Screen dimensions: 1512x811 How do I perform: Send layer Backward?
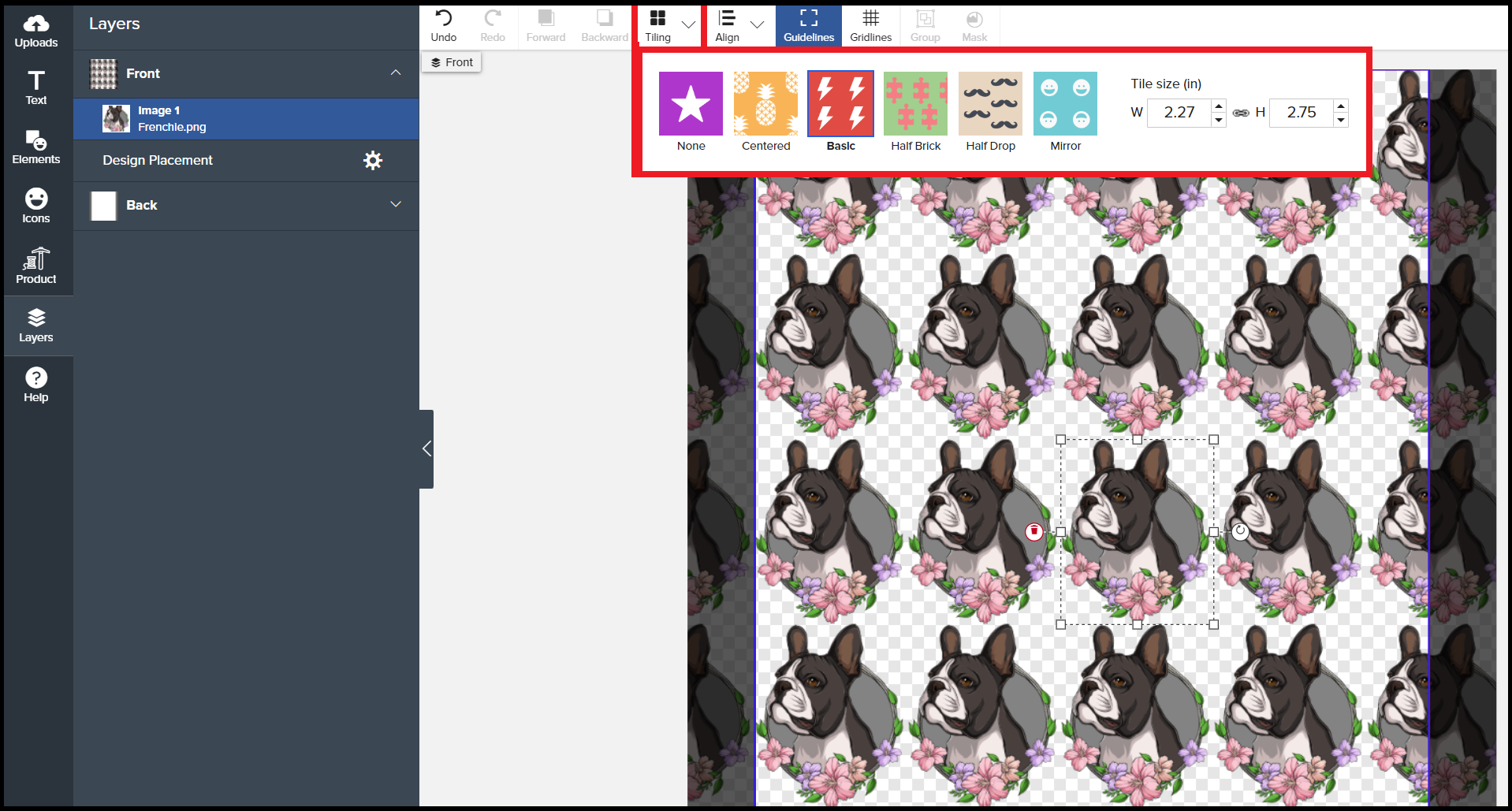pyautogui.click(x=605, y=26)
